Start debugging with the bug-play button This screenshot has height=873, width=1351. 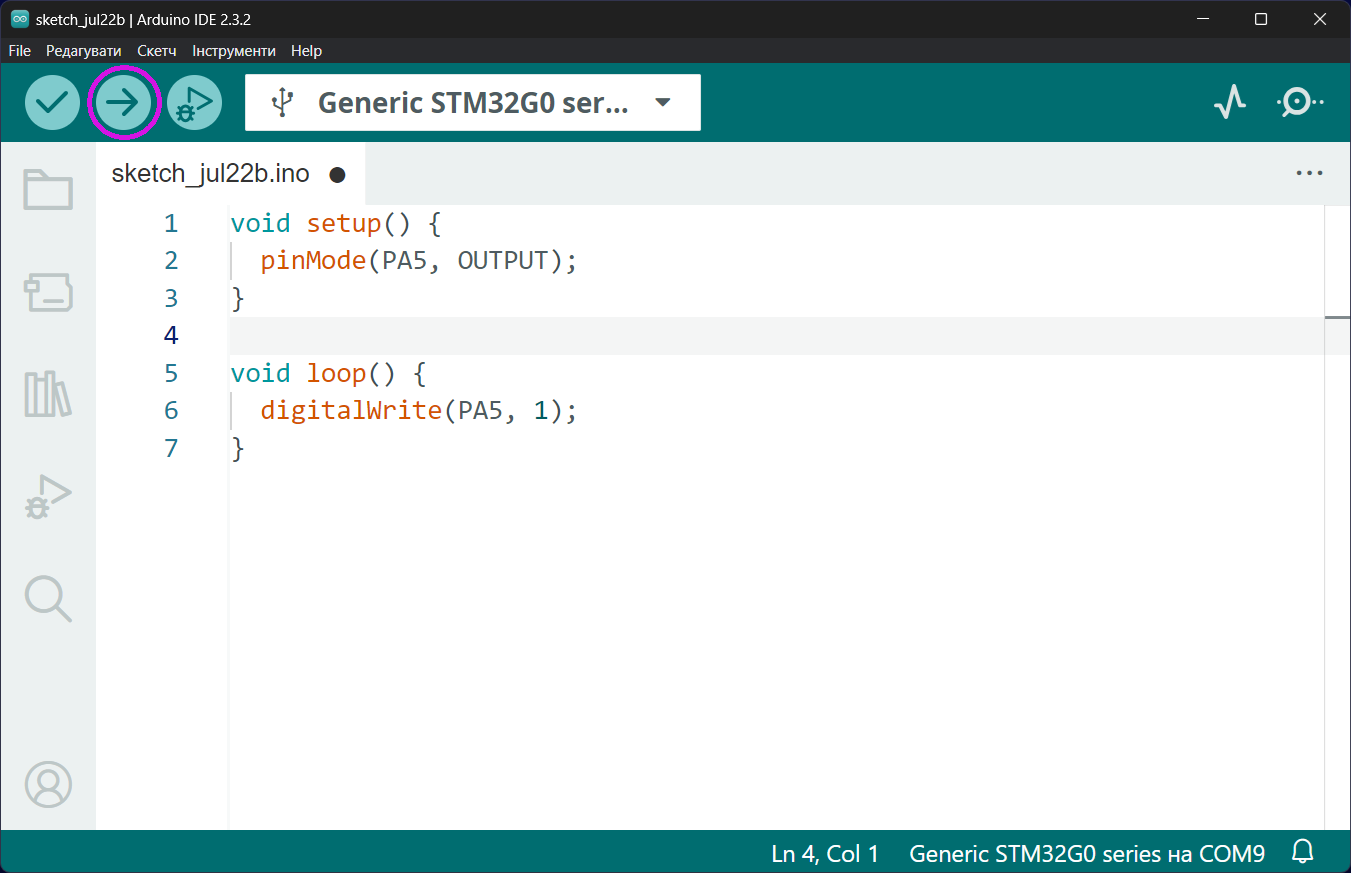pos(194,102)
